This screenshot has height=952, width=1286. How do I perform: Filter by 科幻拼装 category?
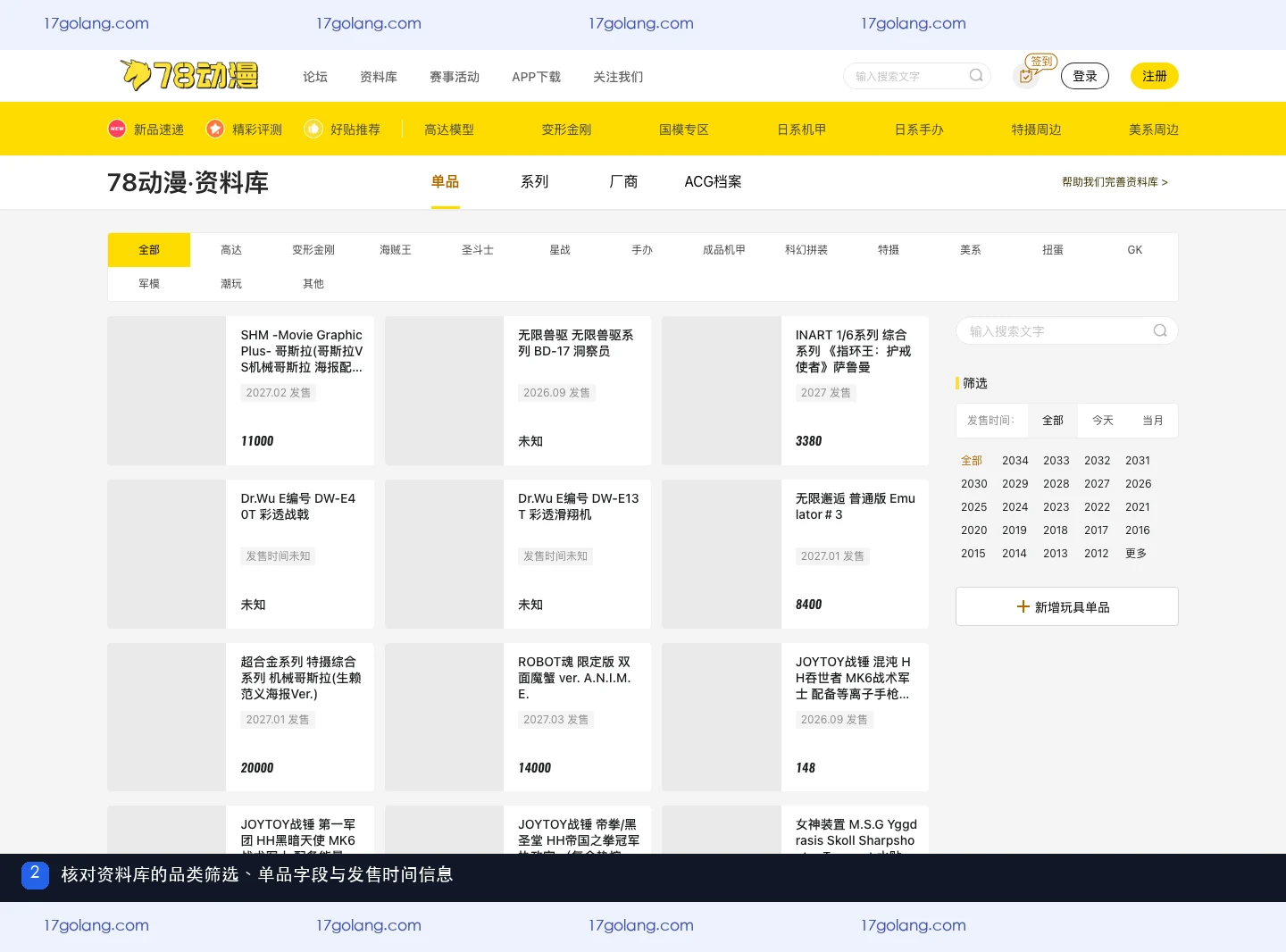[x=806, y=250]
